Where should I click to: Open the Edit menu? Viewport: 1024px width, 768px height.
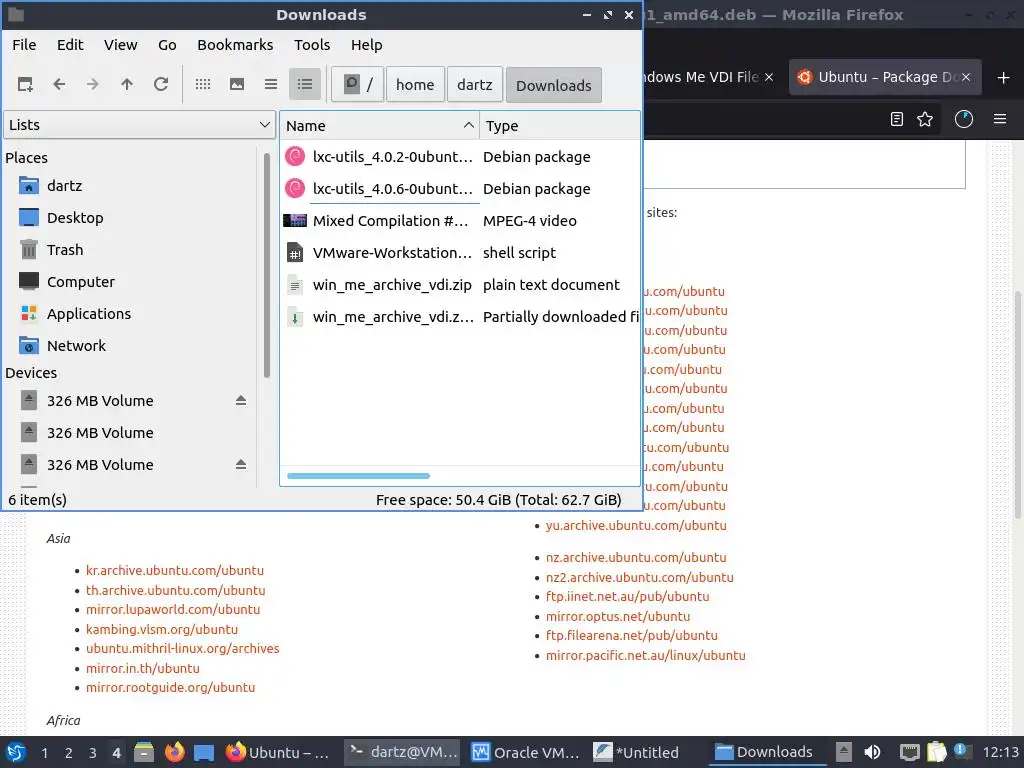(x=70, y=45)
